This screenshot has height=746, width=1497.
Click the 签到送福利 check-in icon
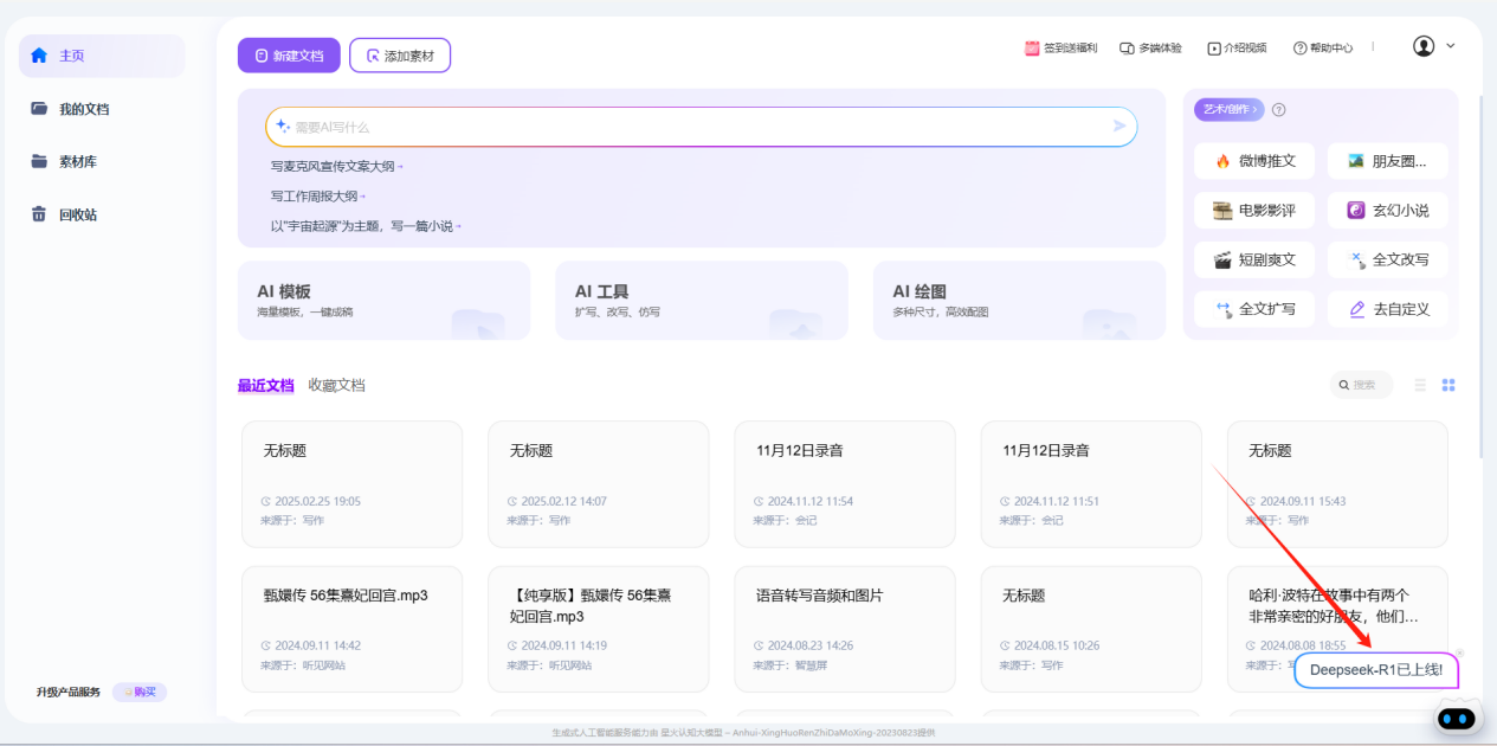1032,48
